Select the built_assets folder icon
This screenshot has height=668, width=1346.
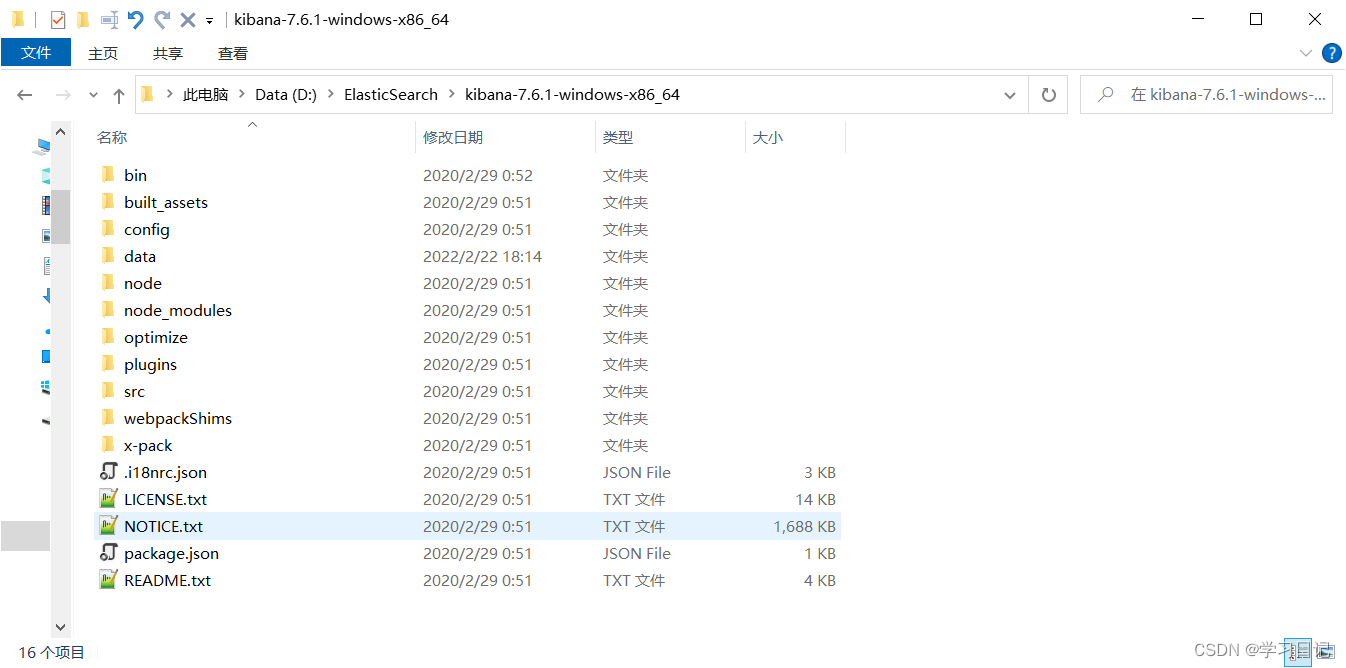(x=109, y=202)
